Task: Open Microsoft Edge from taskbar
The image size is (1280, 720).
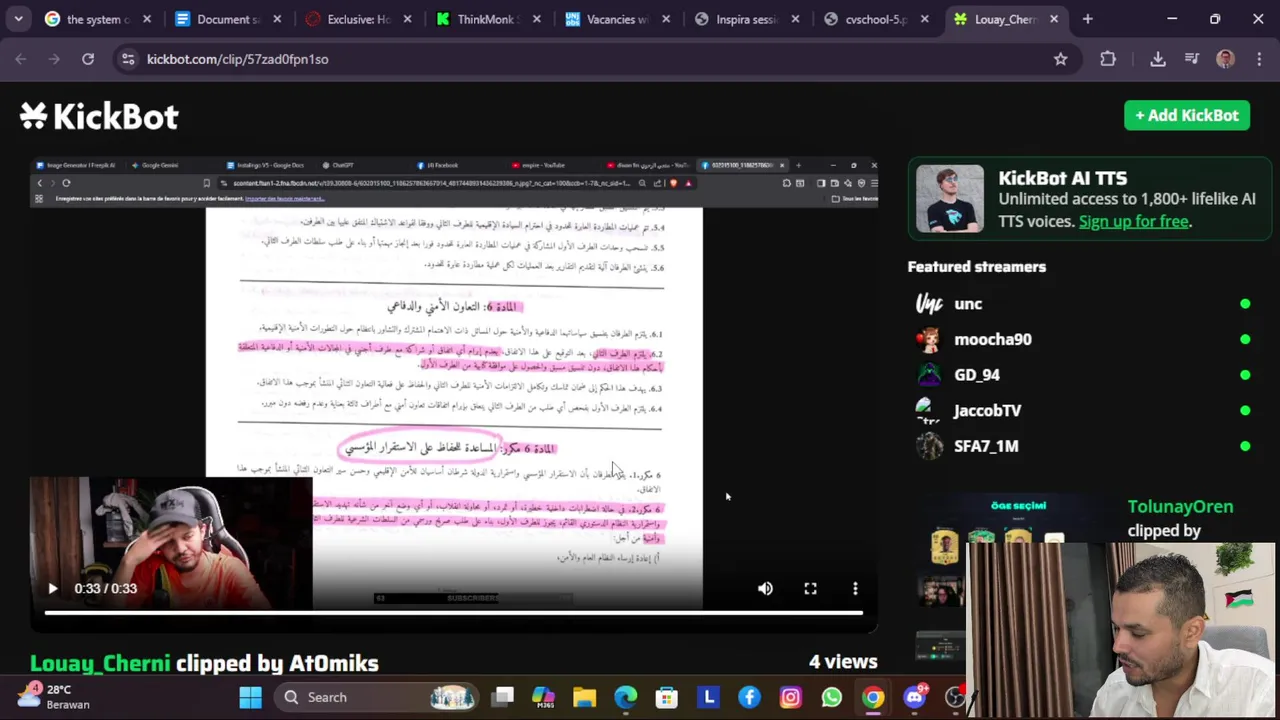Action: coord(625,697)
